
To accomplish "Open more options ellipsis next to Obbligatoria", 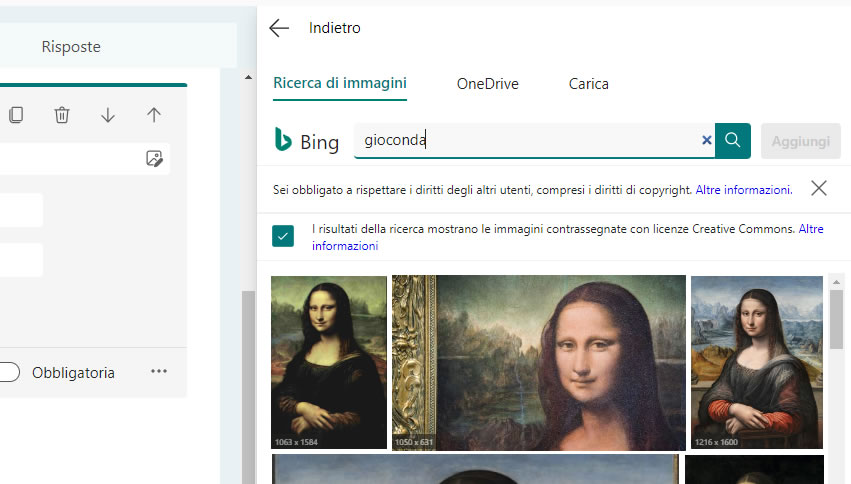I will (159, 371).
